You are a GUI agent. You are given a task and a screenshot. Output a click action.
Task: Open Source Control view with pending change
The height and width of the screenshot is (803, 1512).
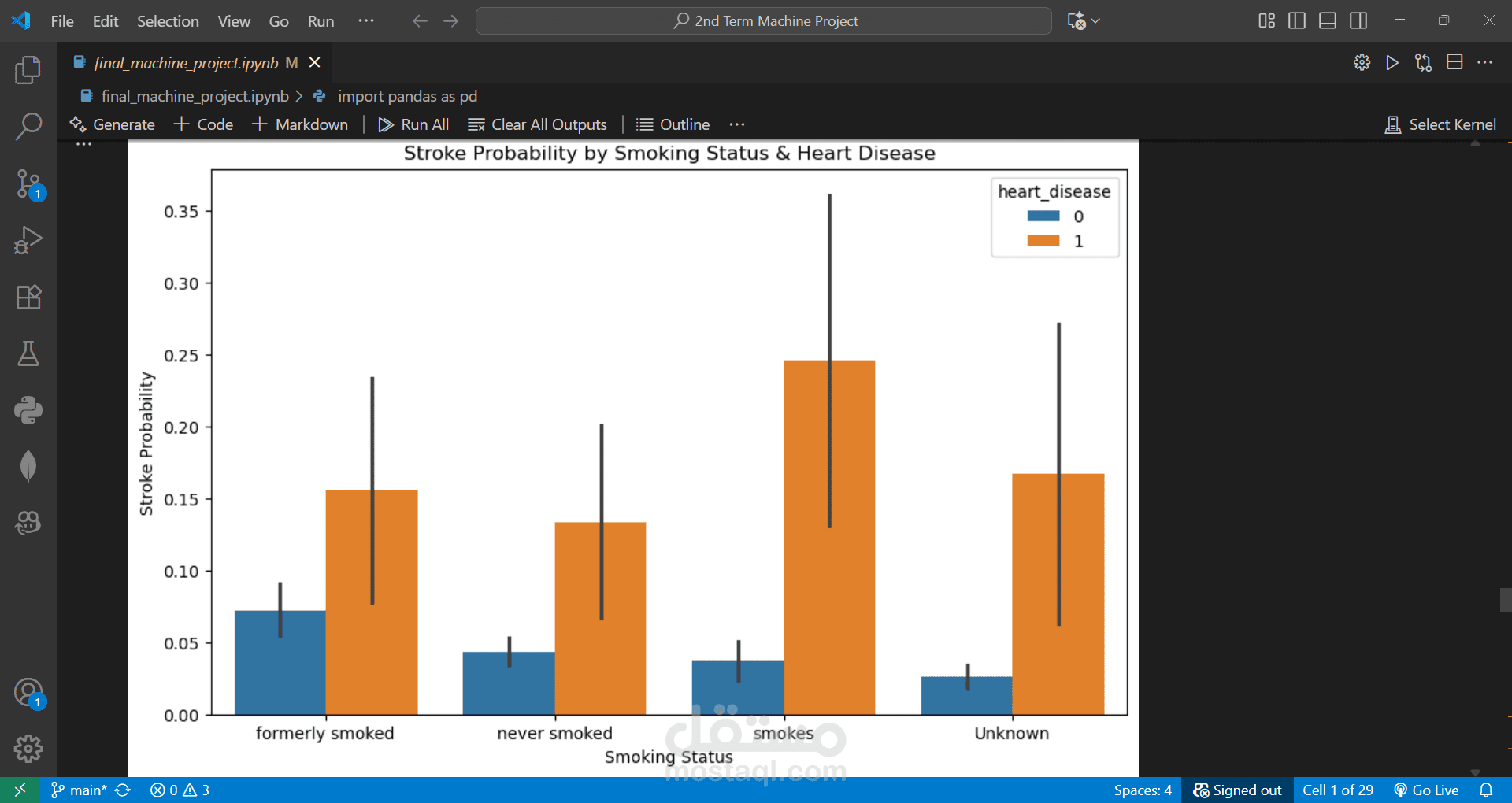(x=28, y=183)
